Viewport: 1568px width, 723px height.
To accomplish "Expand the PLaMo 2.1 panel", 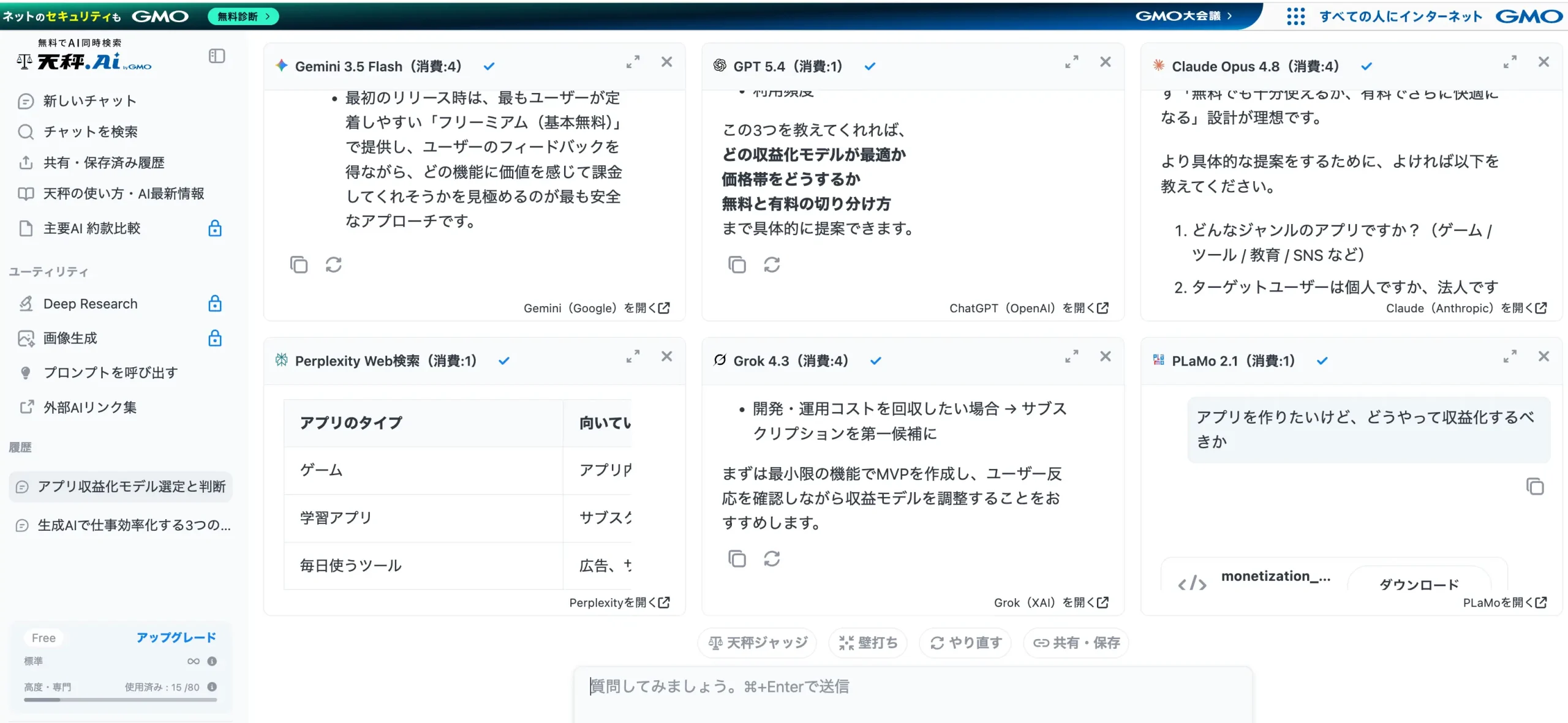I will pyautogui.click(x=1510, y=356).
